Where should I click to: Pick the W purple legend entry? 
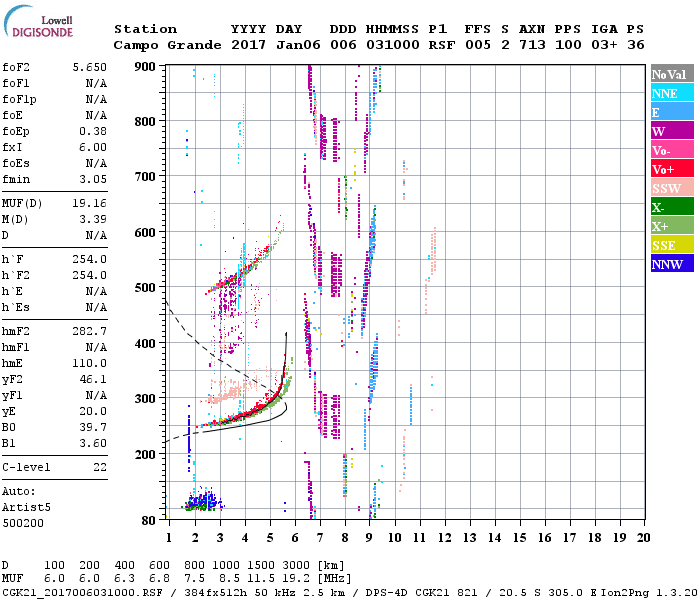[x=669, y=131]
